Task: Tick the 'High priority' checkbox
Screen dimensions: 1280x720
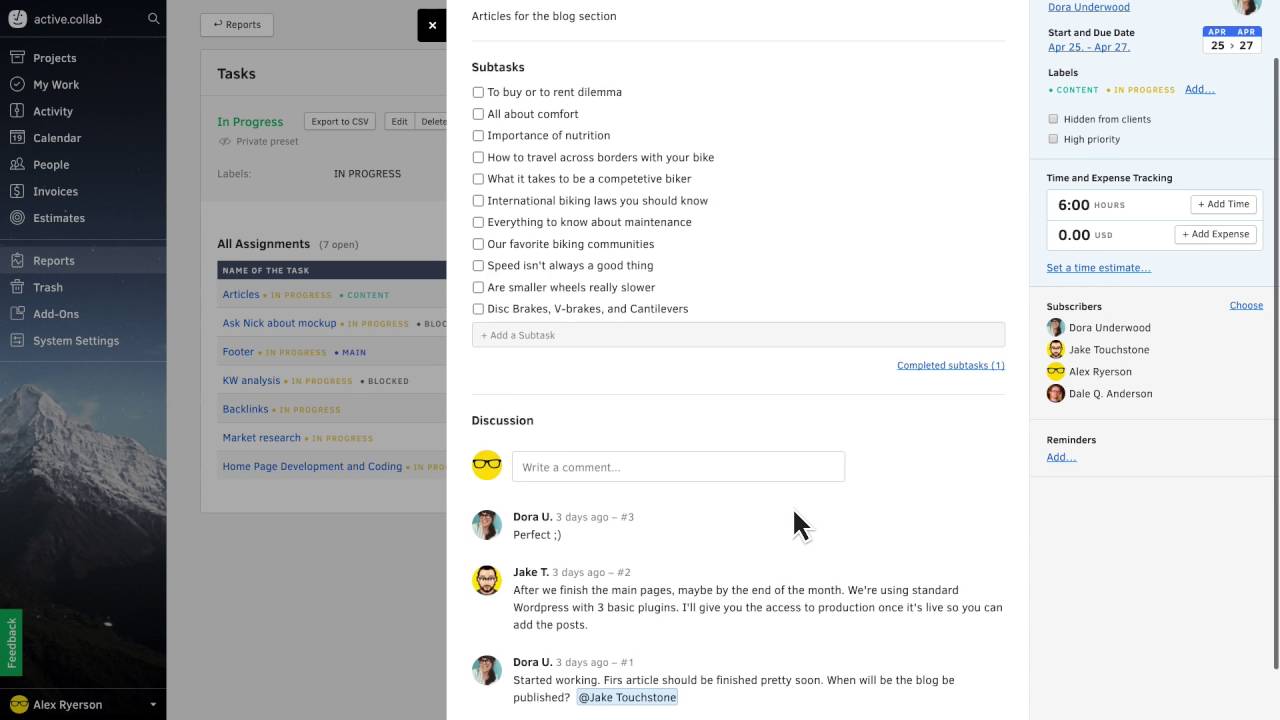Action: pyautogui.click(x=1053, y=139)
